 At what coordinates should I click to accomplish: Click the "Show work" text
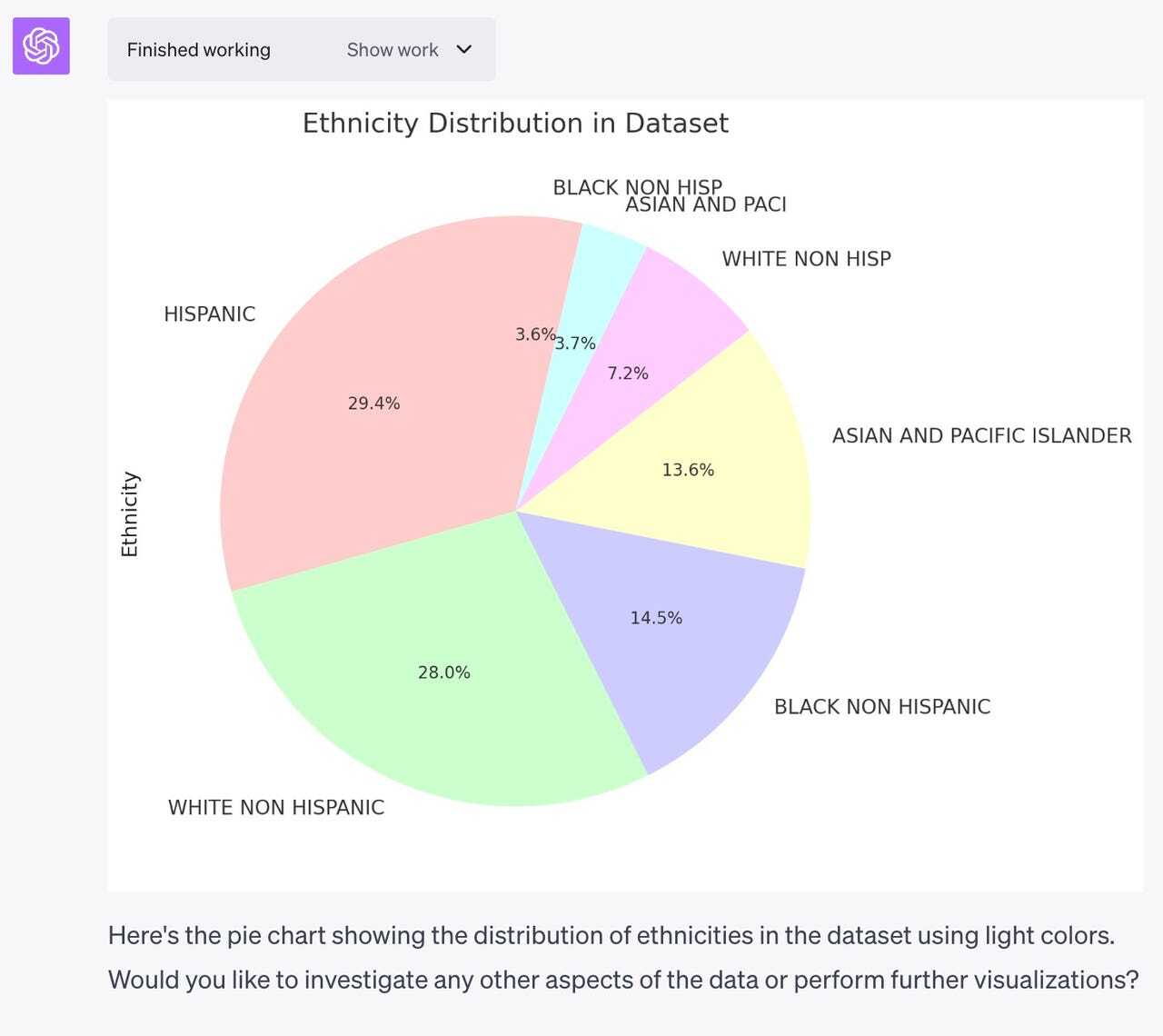click(393, 50)
